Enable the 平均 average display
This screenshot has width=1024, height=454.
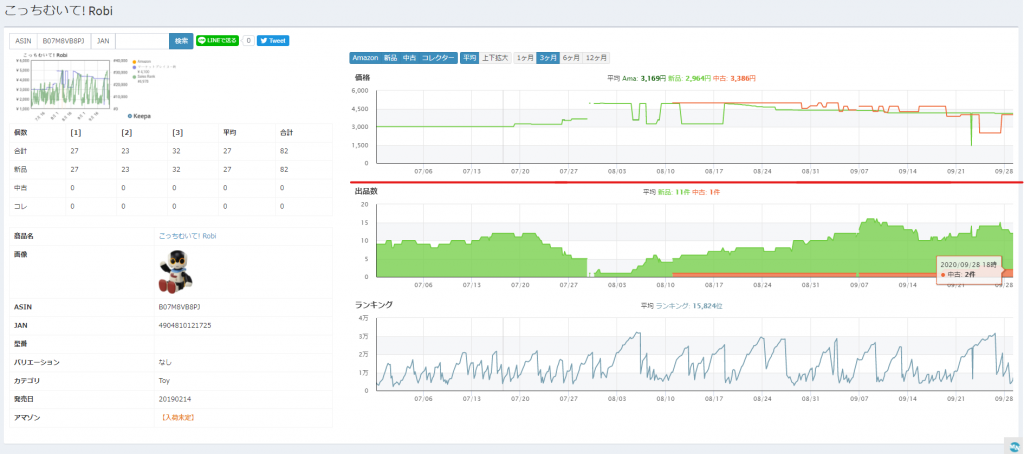[x=470, y=58]
